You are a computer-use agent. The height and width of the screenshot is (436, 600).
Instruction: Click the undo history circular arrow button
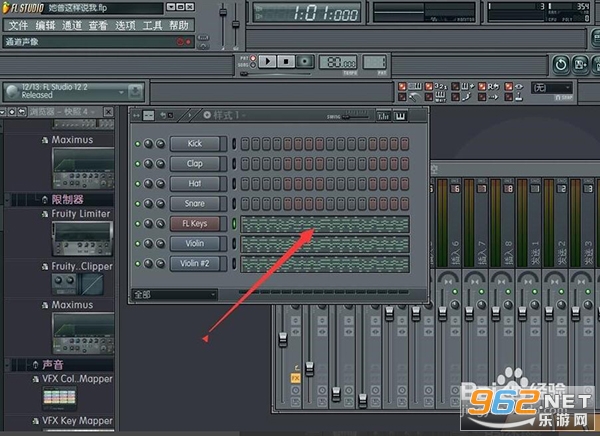pos(561,65)
